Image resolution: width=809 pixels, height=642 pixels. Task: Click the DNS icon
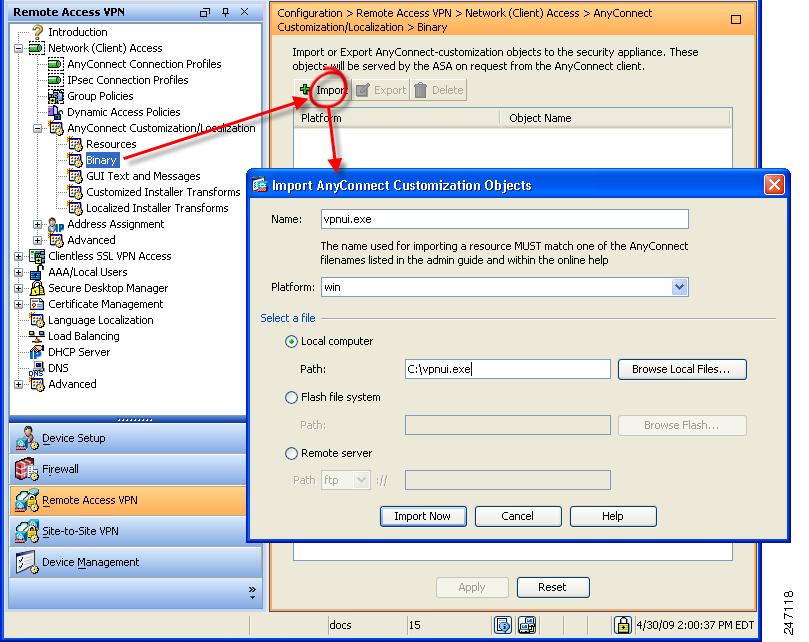click(x=37, y=368)
